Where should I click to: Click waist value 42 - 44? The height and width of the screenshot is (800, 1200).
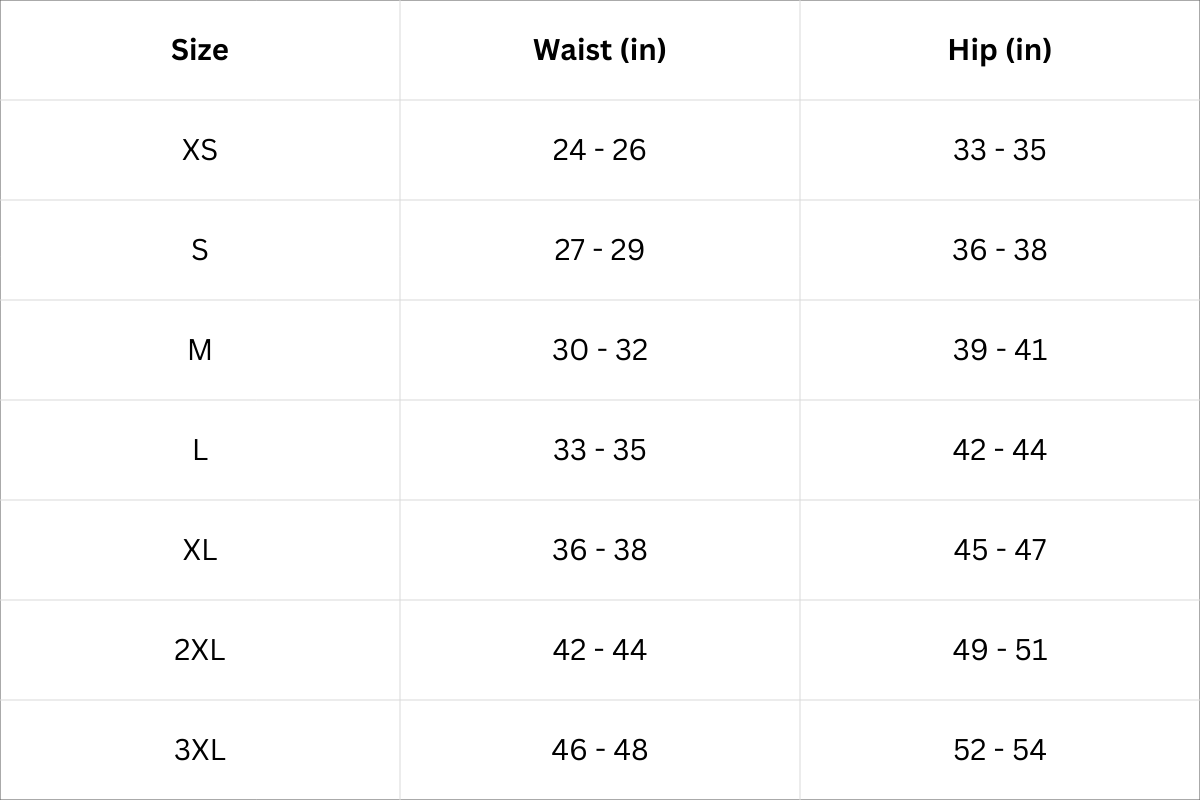tap(599, 650)
